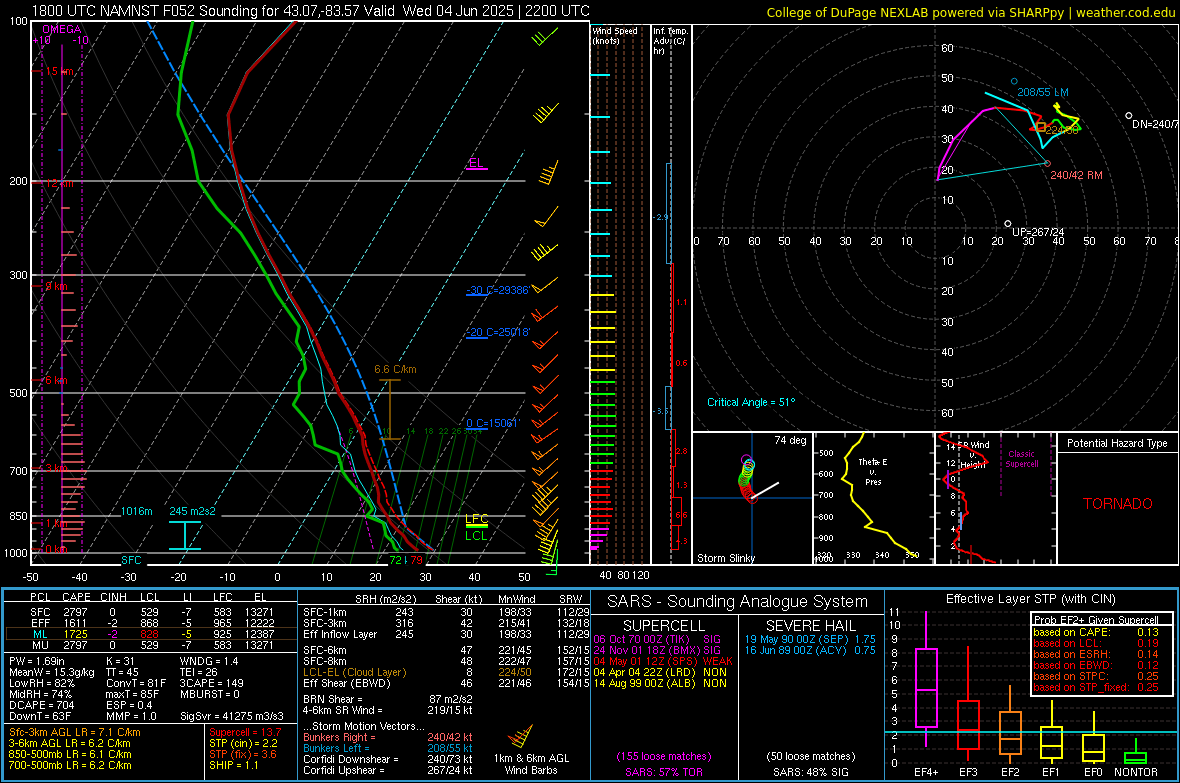Click the 'Critical Angle = 51°' text

click(750, 402)
